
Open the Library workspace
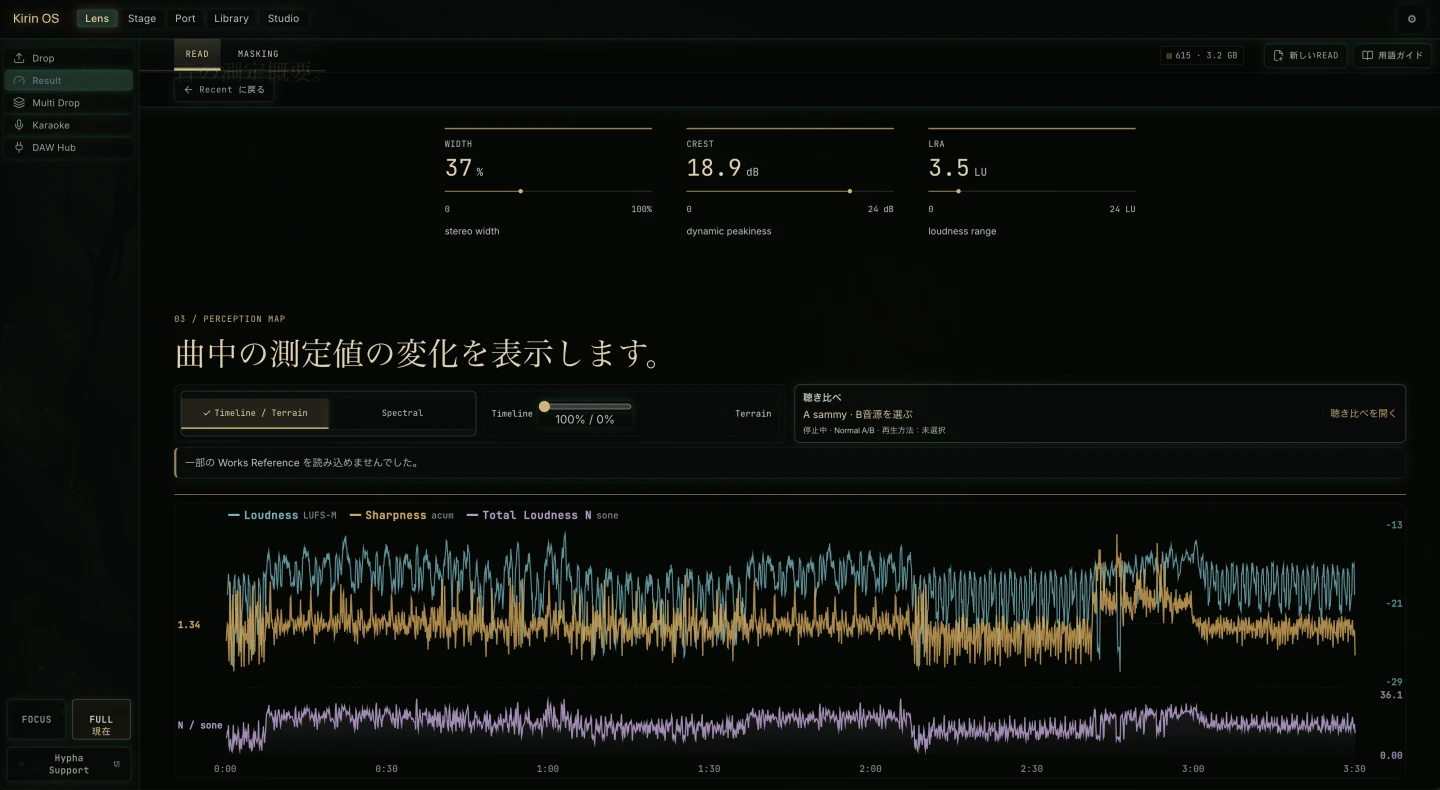(231, 18)
